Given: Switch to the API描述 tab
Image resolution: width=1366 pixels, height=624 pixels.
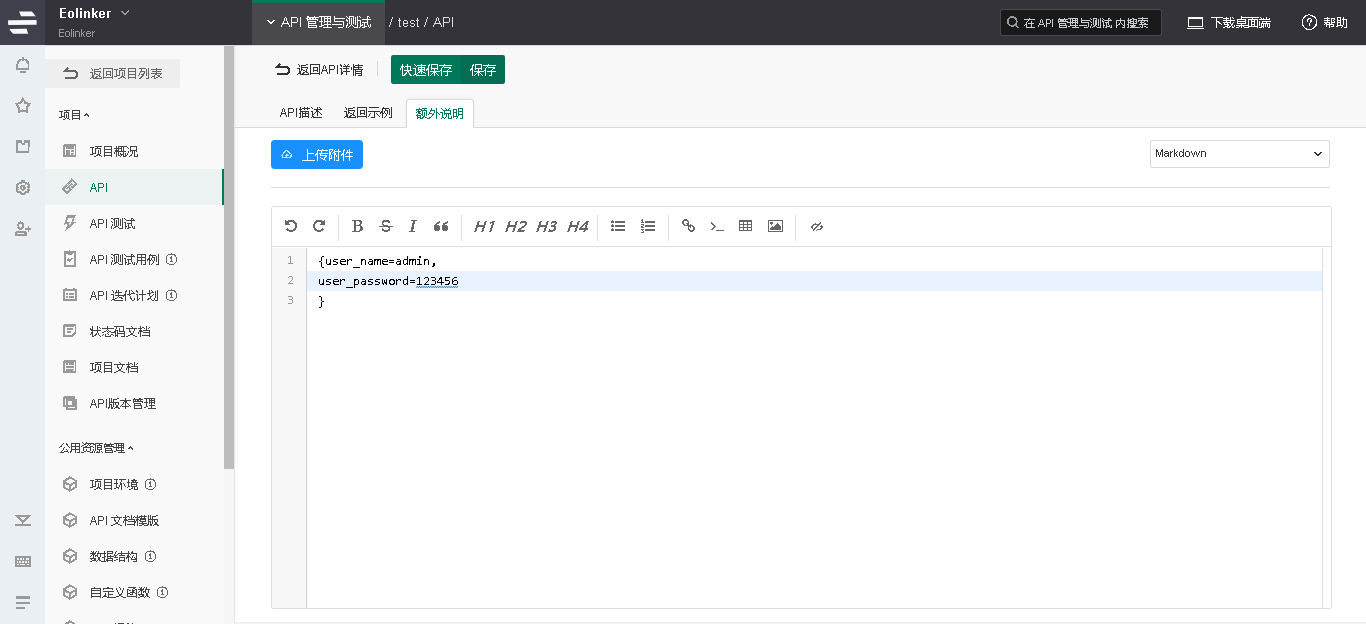Looking at the screenshot, I should [301, 113].
